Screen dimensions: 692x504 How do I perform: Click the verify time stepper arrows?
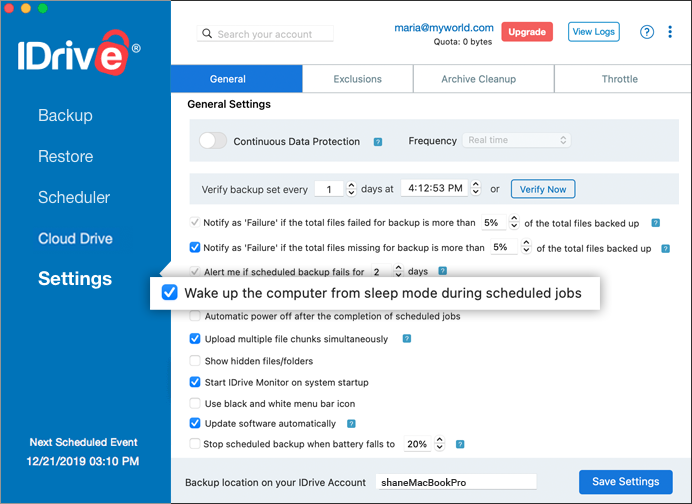pos(476,188)
